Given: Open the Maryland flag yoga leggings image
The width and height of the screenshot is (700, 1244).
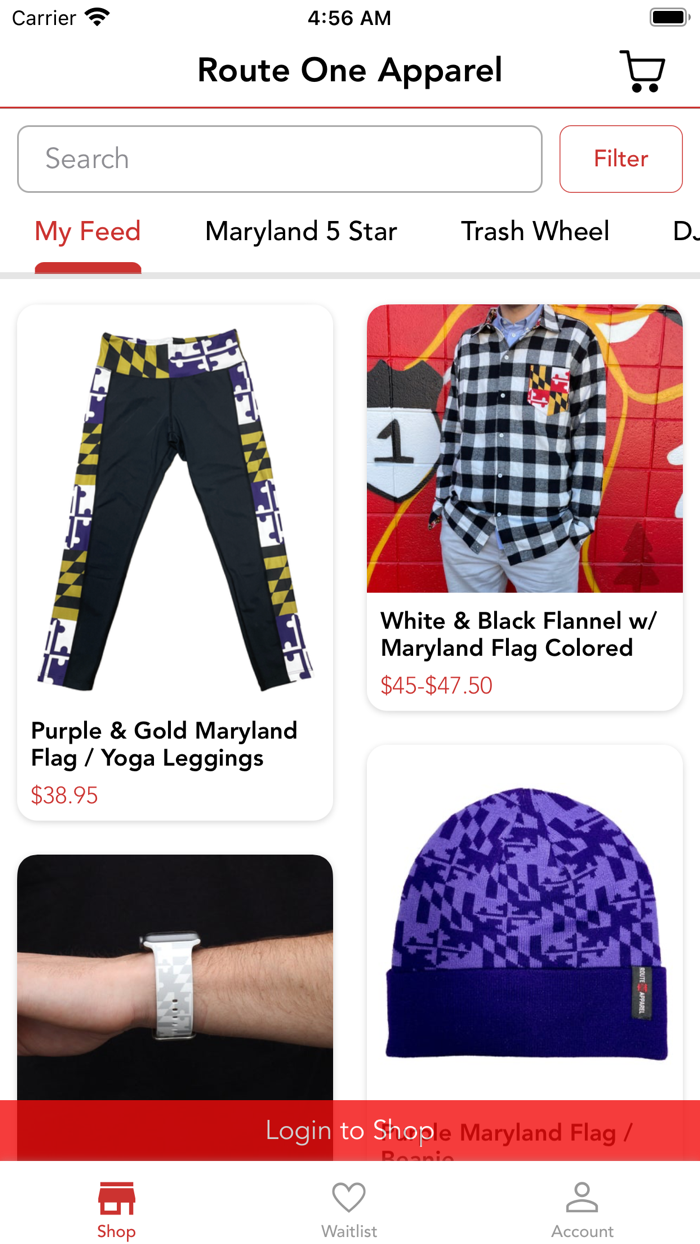Looking at the screenshot, I should (x=175, y=507).
